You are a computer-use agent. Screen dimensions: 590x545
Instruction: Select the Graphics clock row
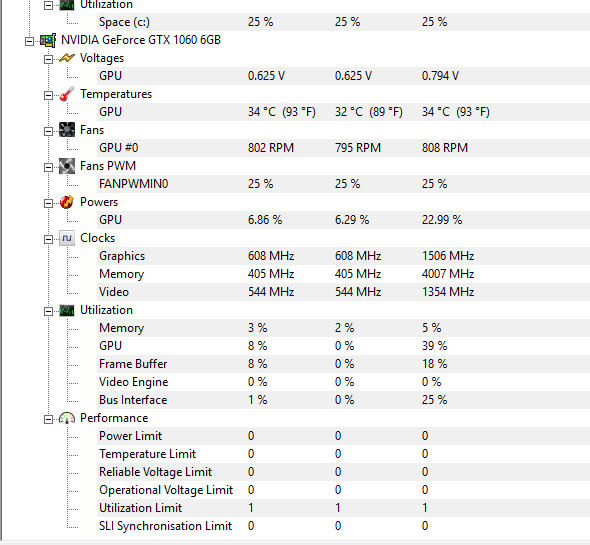pos(343,256)
